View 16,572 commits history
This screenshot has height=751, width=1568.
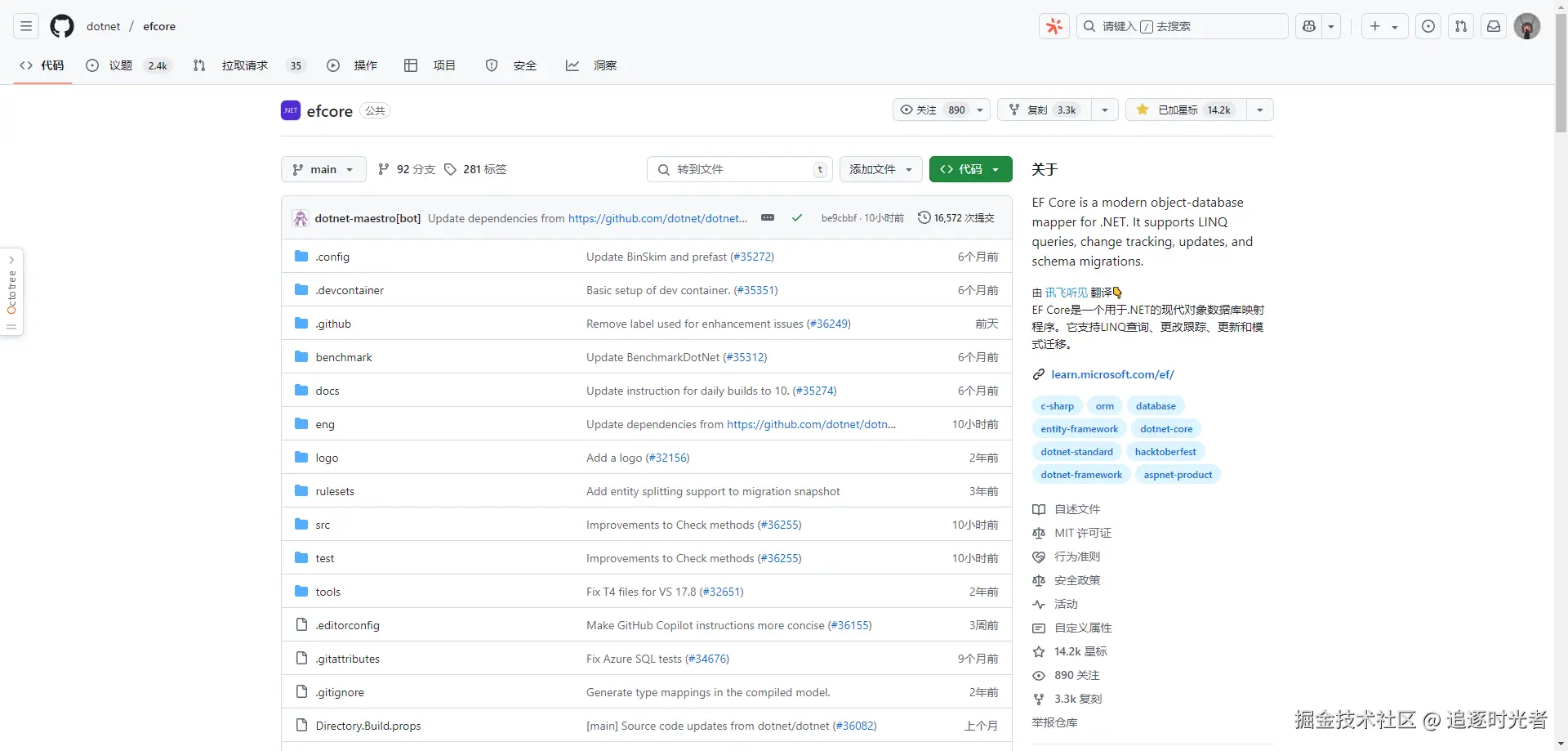point(956,218)
